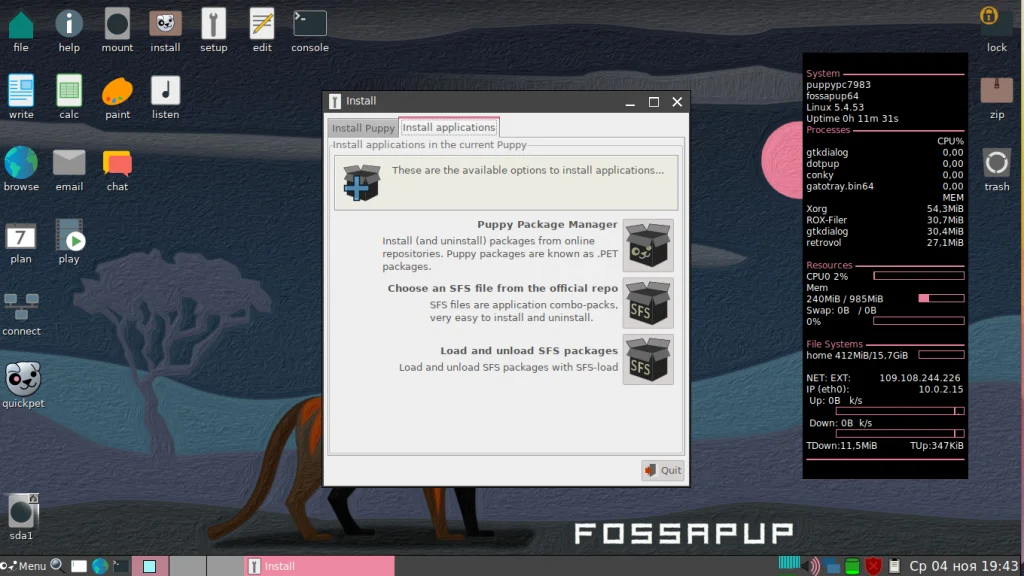Screen dimensions: 1024x576
Task: Click the SFS file official repo icon
Action: pos(648,304)
